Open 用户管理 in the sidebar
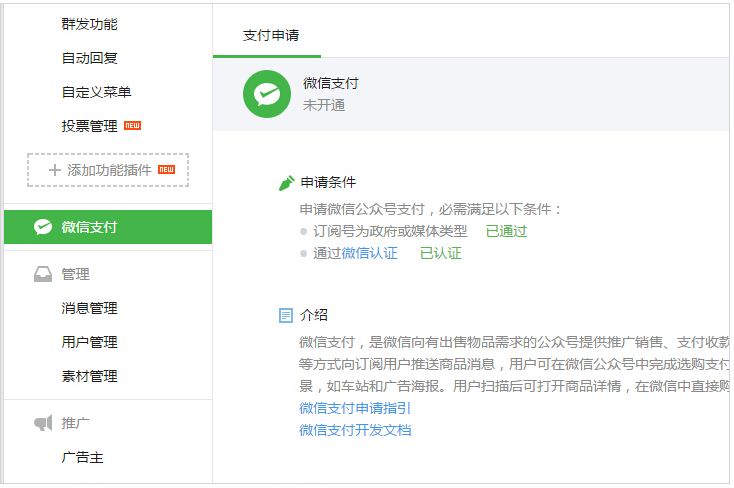Viewport: 734px width, 488px height. [89, 342]
